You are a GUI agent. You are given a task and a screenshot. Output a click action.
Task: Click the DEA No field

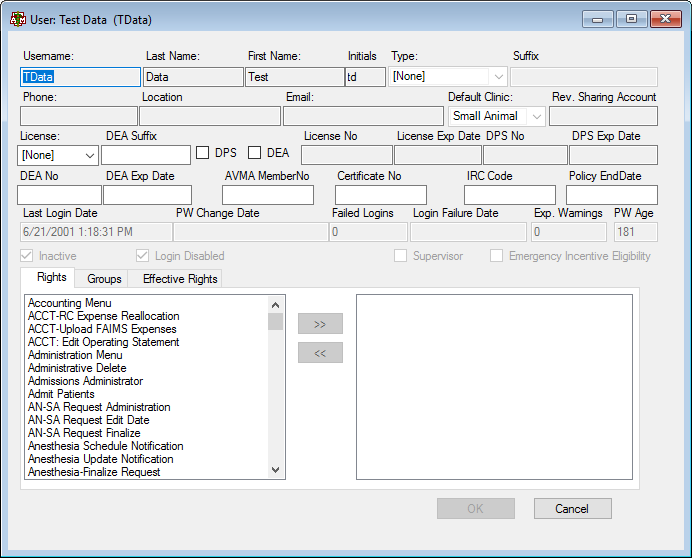59,195
